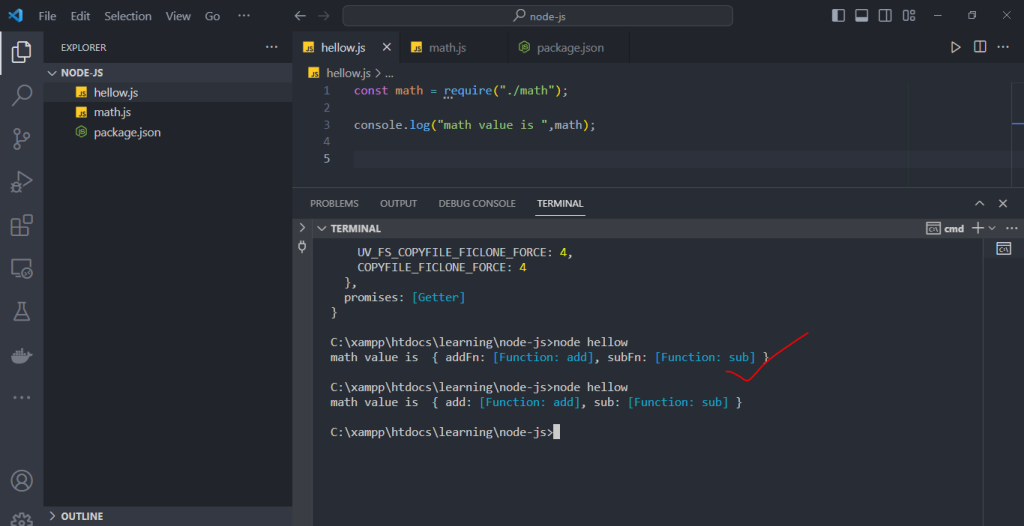This screenshot has height=526, width=1024.
Task: Open the new terminal profile dropdown arrow
Action: 992,228
